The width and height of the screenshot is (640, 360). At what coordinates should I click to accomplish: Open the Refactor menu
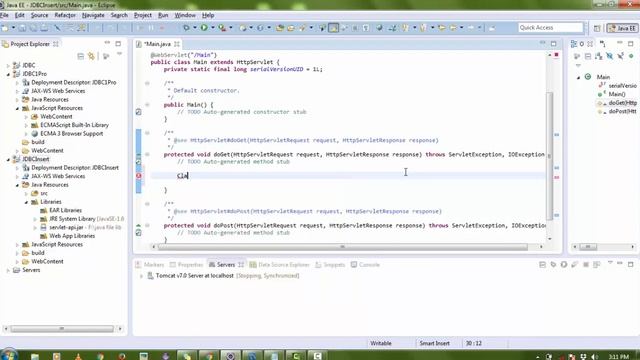(x=65, y=15)
